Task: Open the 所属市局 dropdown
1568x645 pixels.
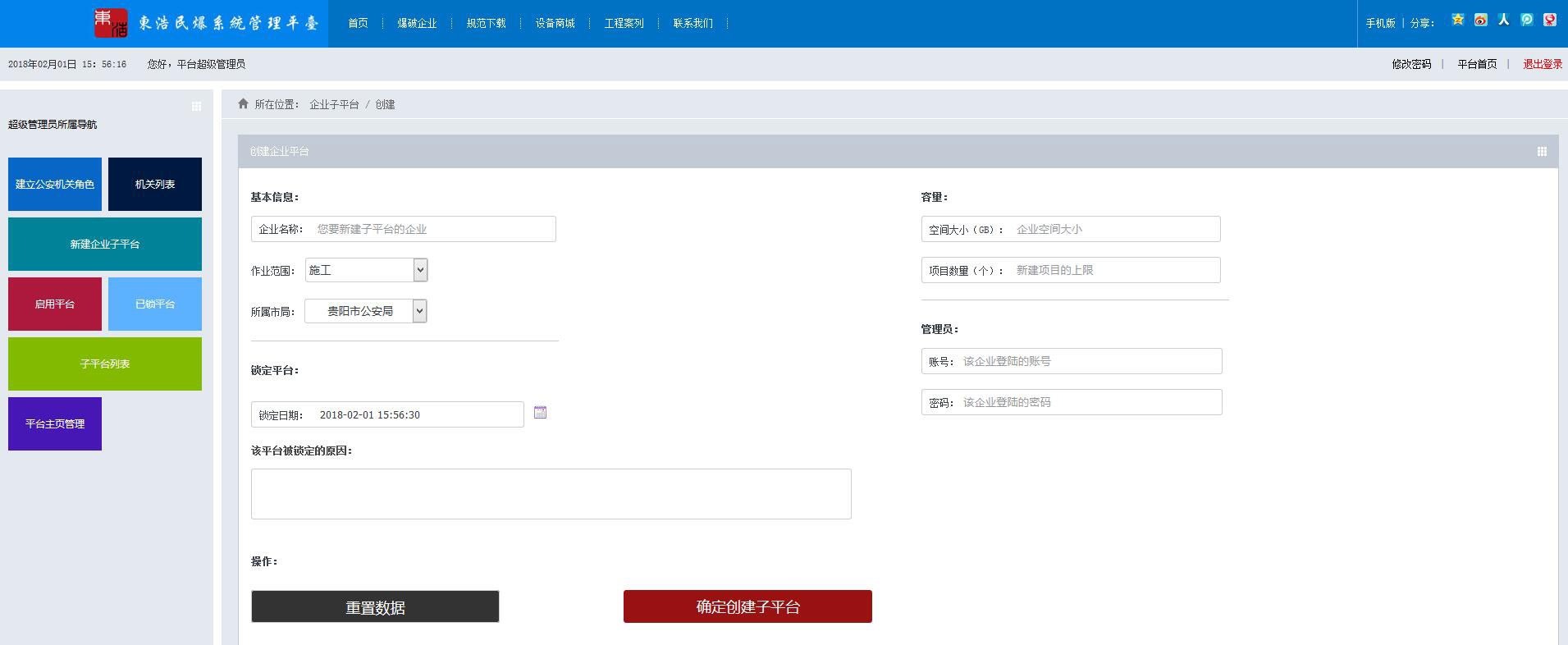Action: pyautogui.click(x=366, y=311)
